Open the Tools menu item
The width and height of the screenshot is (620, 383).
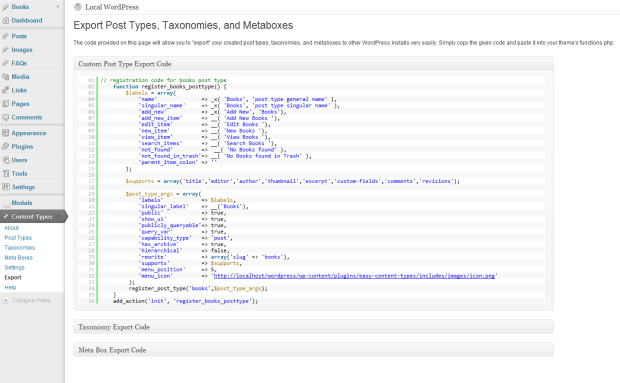pyautogui.click(x=19, y=174)
